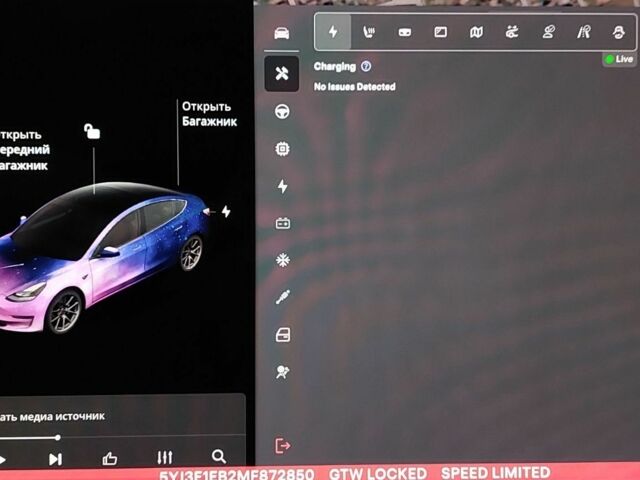Click the front trunk unlock padlock icon

(92, 131)
